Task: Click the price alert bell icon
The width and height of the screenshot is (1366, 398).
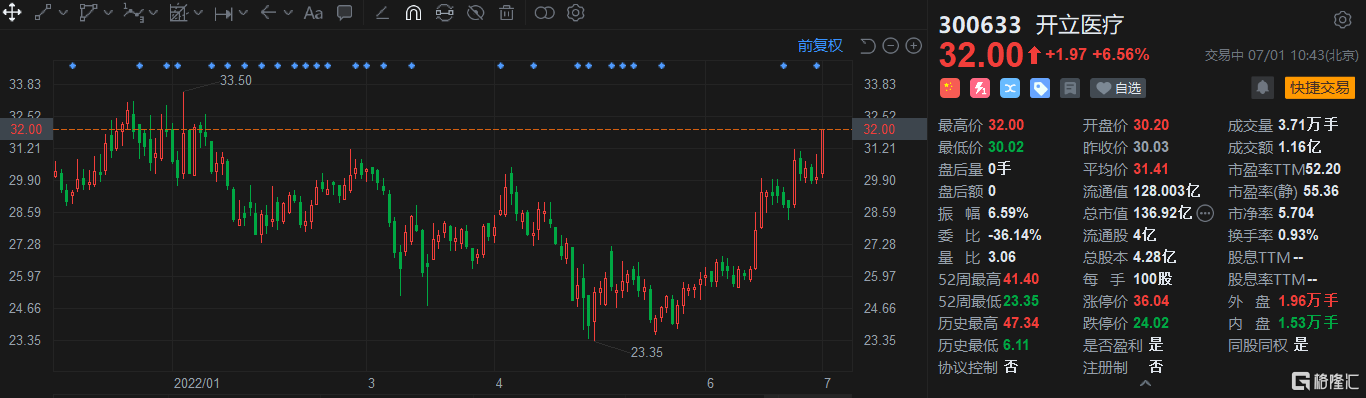Action: pos(1264,88)
